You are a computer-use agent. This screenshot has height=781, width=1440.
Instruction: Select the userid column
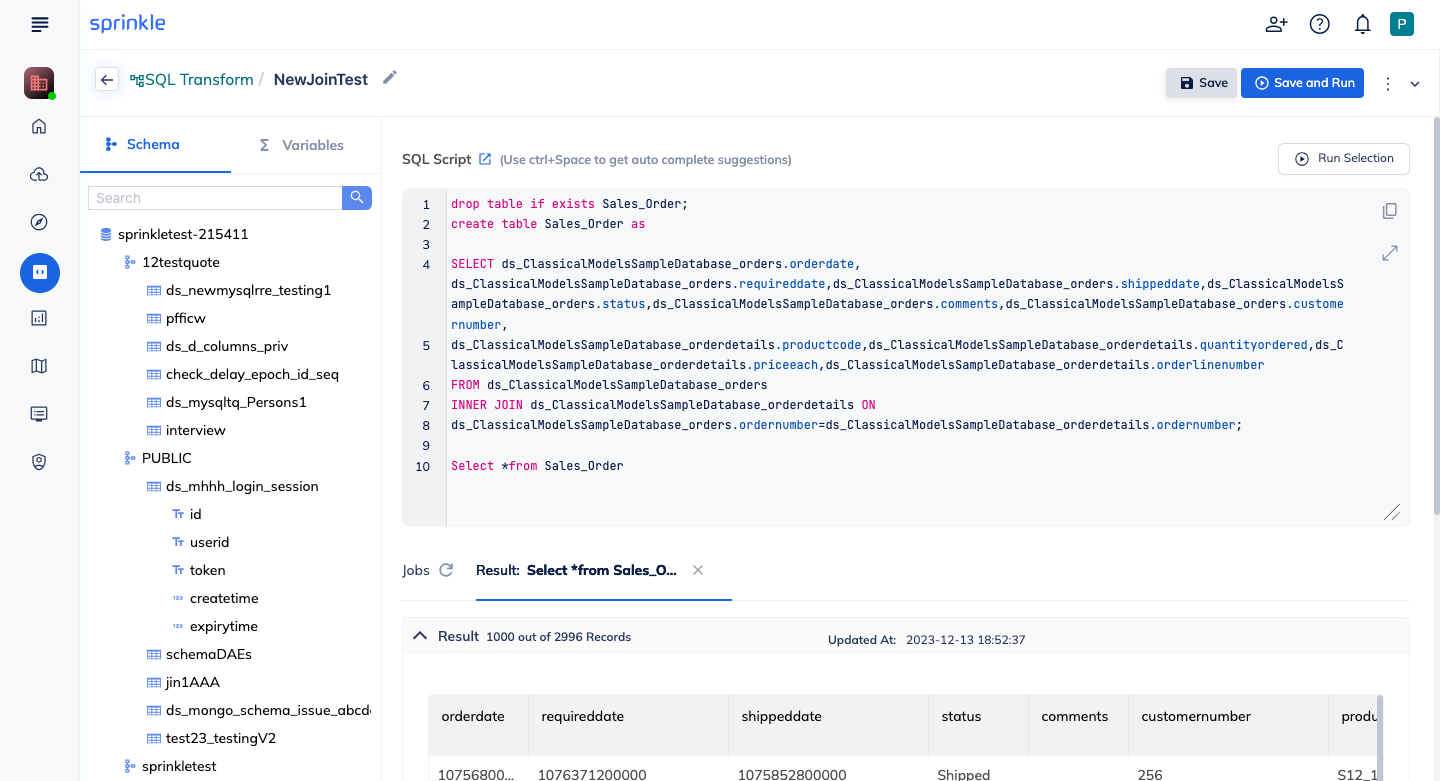(x=209, y=542)
